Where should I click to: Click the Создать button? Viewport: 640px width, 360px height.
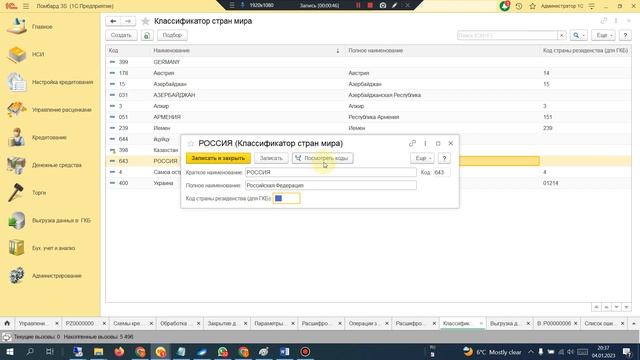click(x=121, y=36)
